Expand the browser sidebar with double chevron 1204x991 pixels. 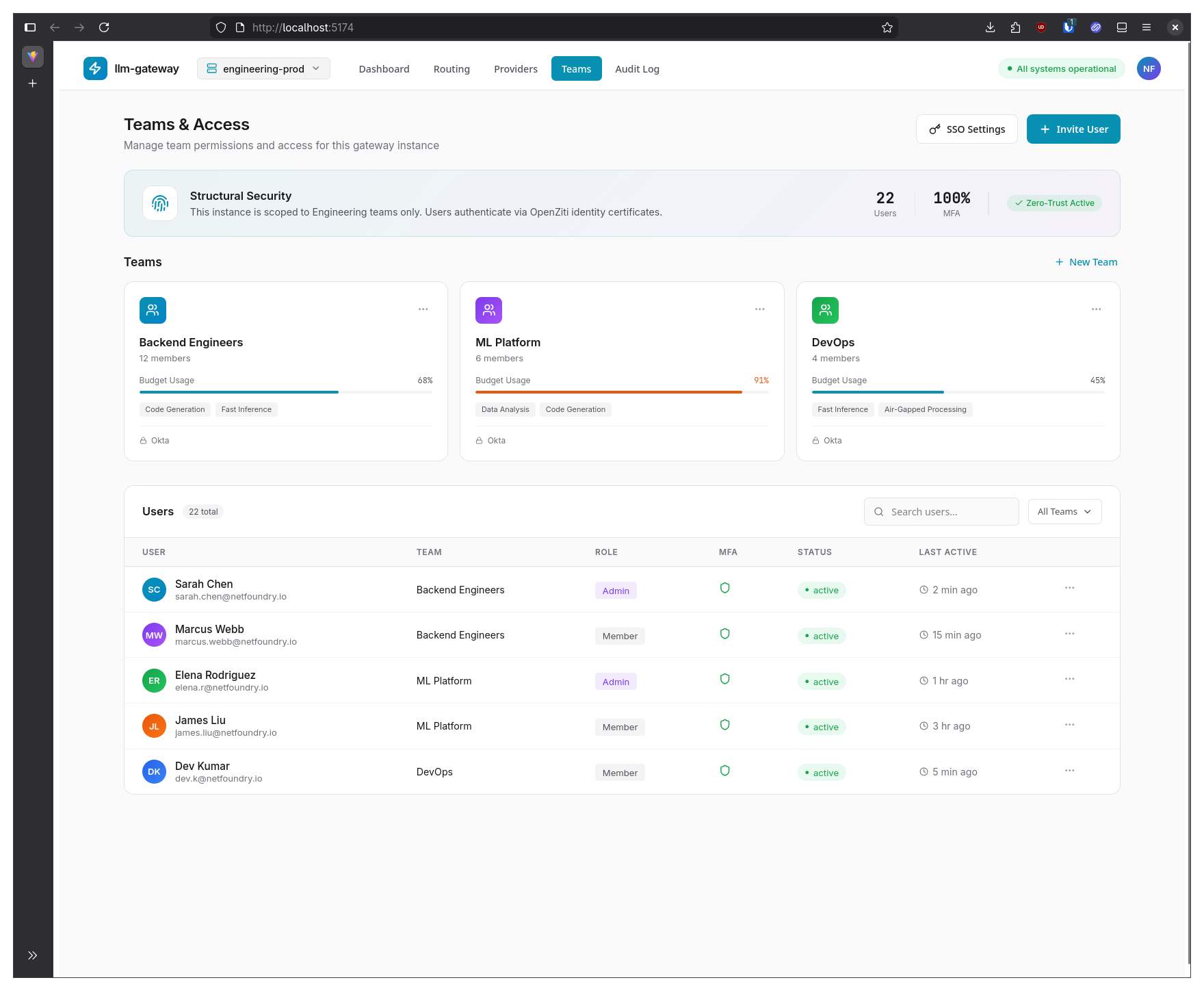click(32, 955)
